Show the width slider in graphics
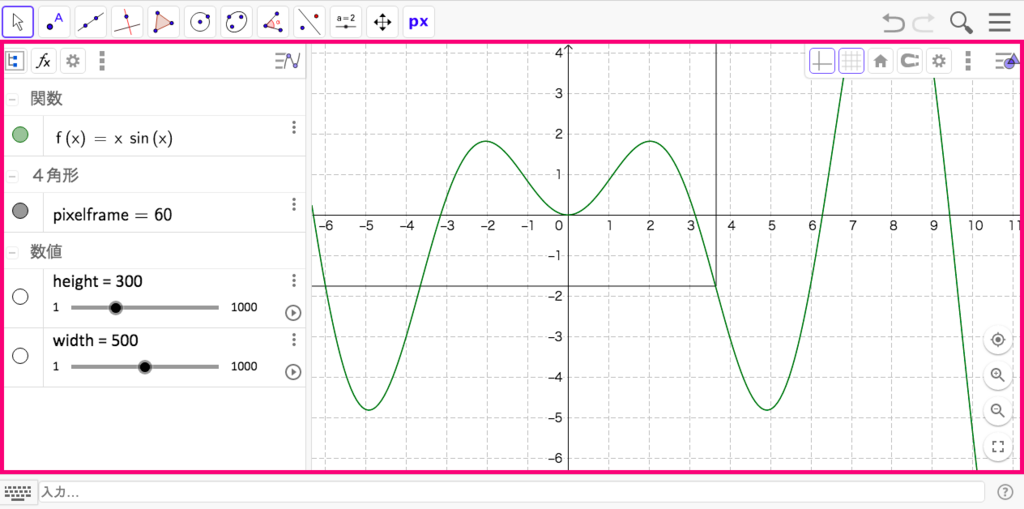Screen dimensions: 1024x509 [21, 356]
